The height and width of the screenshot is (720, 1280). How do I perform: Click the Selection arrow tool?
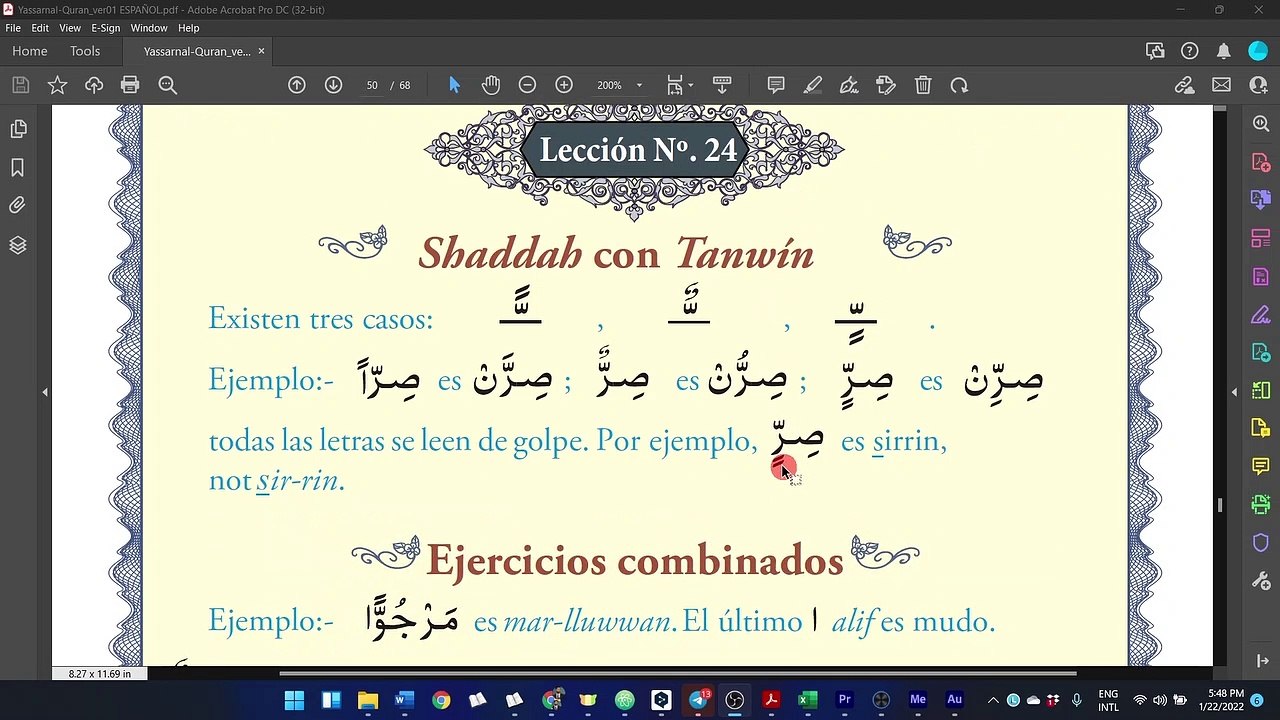pyautogui.click(x=454, y=85)
